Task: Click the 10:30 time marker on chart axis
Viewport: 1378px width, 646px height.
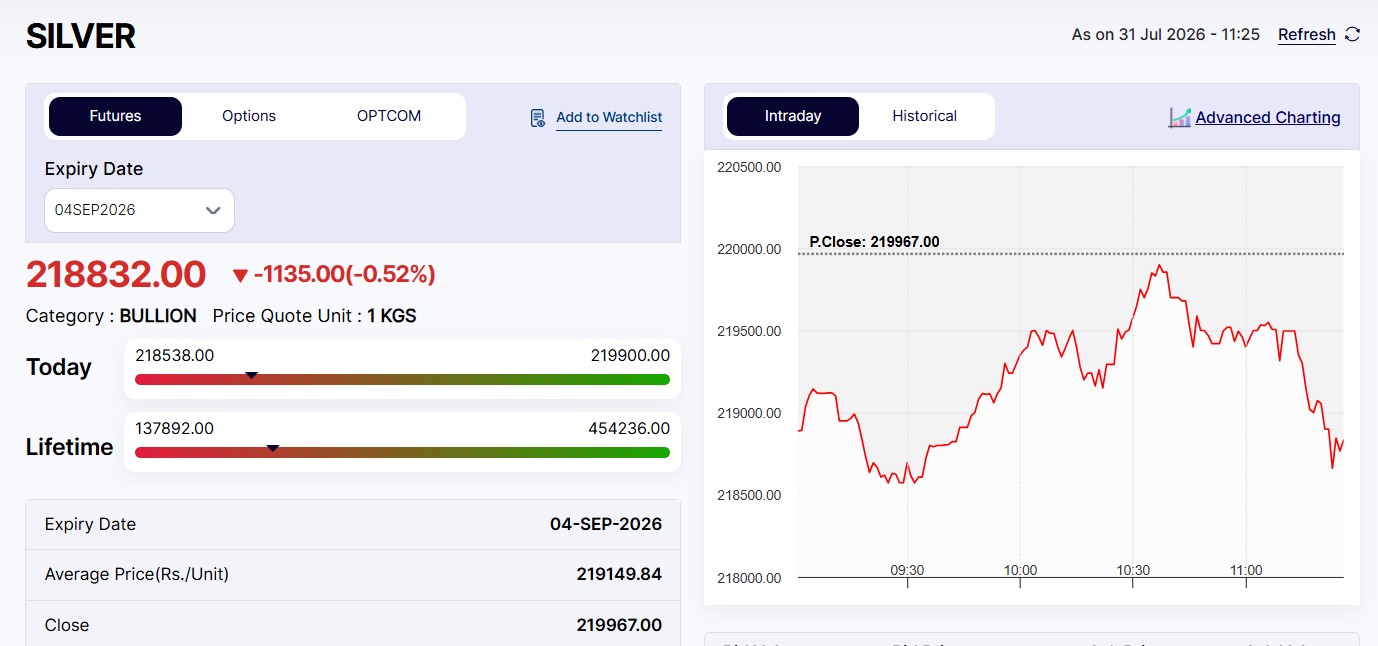Action: tap(1133, 571)
